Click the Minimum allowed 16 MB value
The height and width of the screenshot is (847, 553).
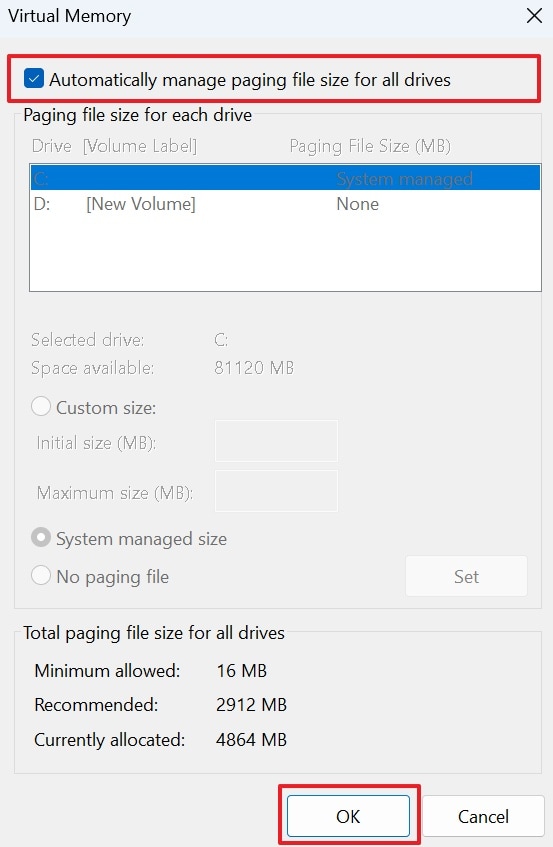point(241,671)
